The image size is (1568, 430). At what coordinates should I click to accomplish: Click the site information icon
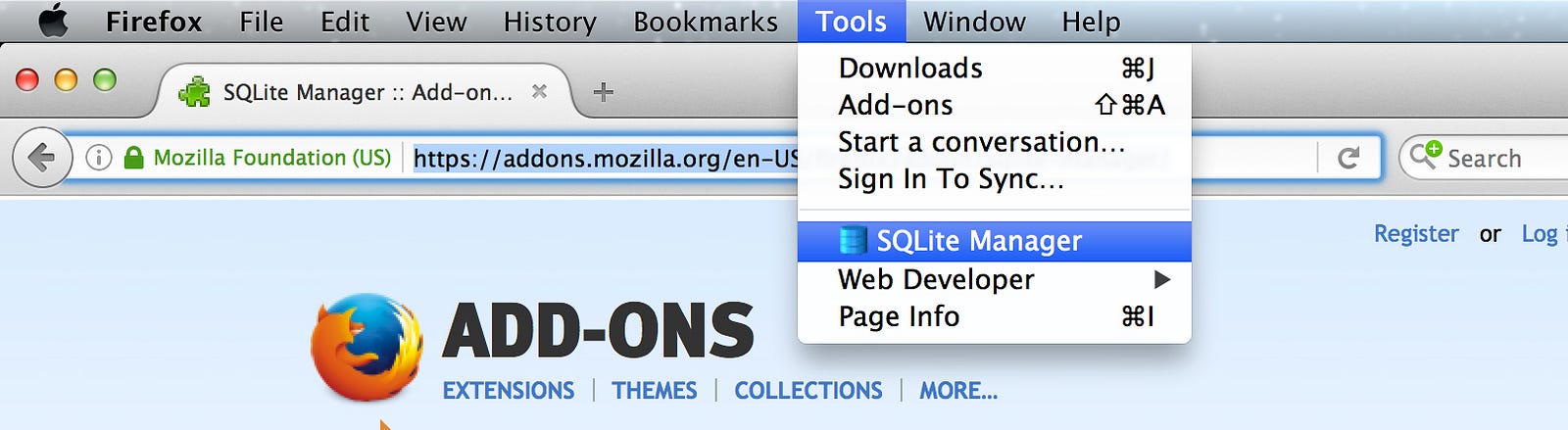(99, 157)
